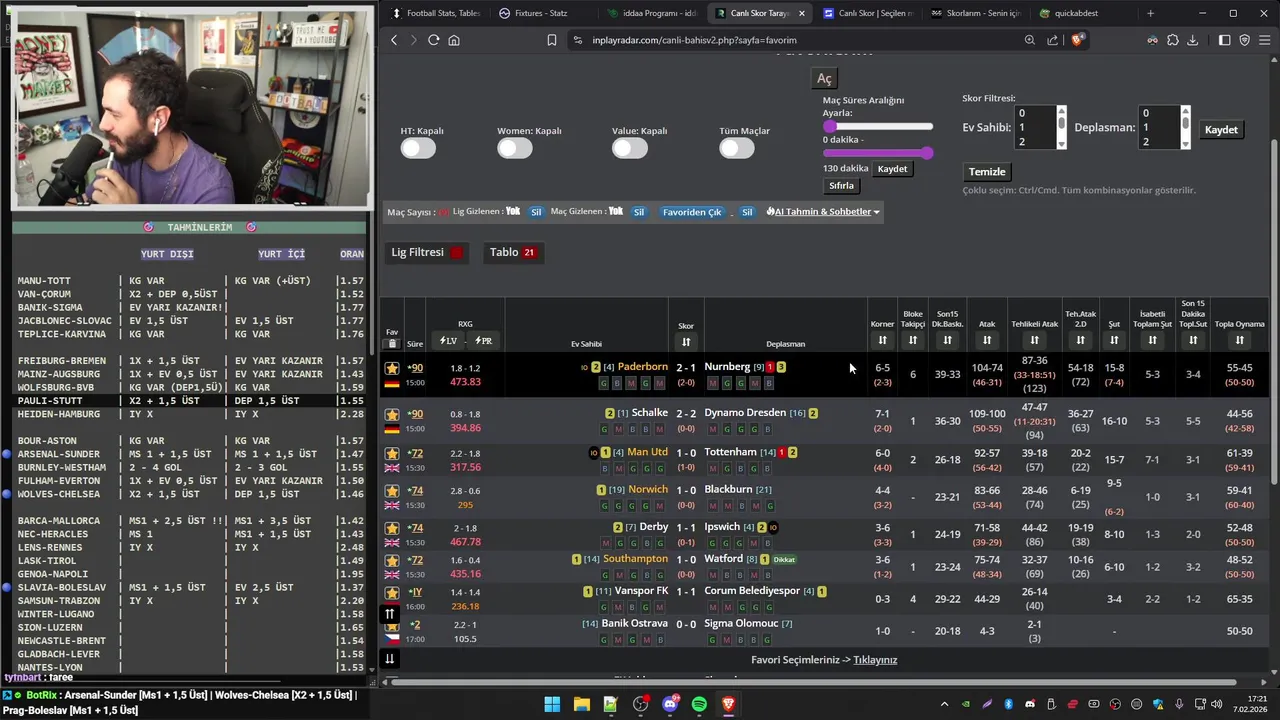Switch to iddaa Programı browser tab

coord(652,13)
